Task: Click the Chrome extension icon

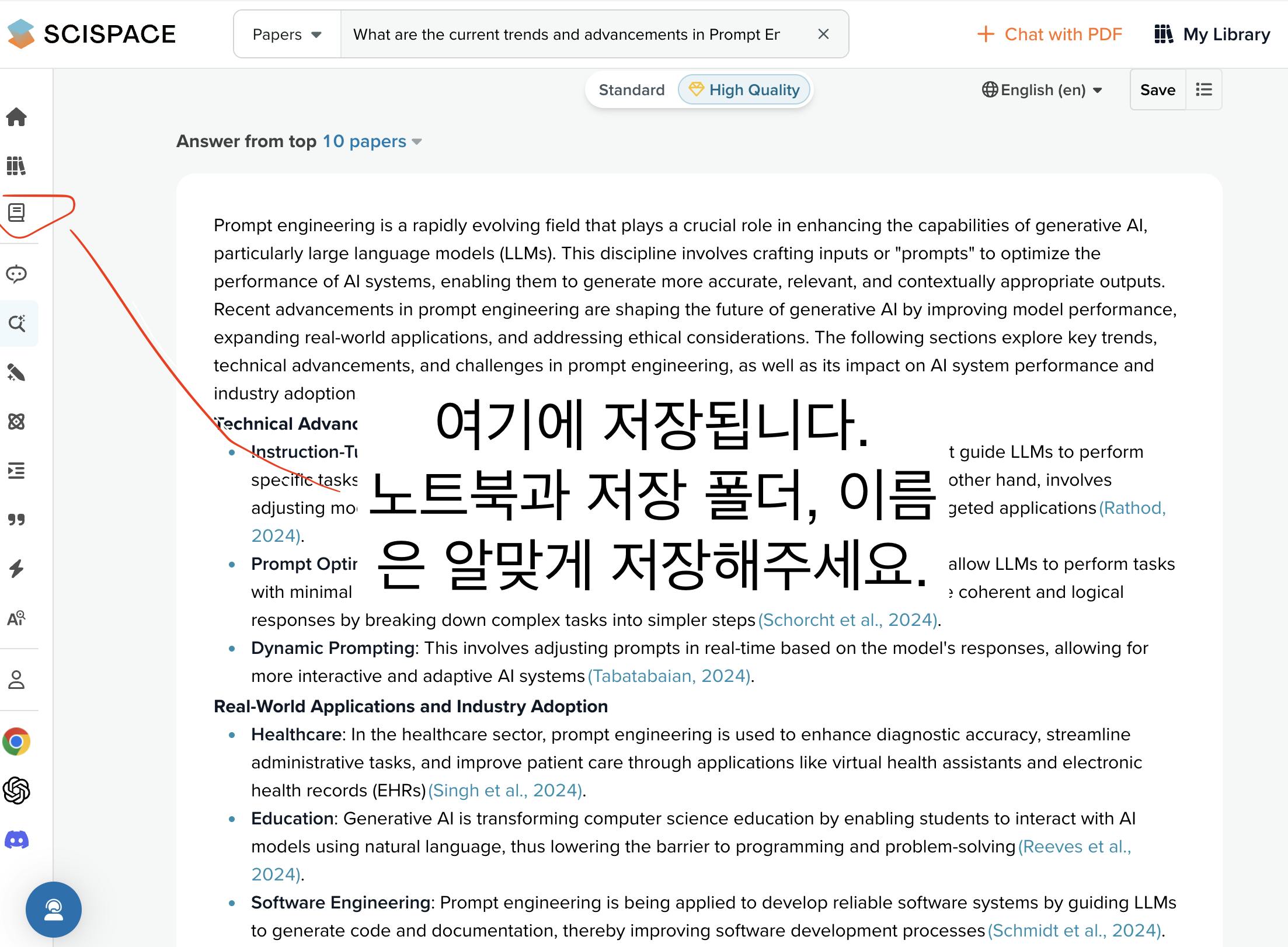Action: pos(16,741)
